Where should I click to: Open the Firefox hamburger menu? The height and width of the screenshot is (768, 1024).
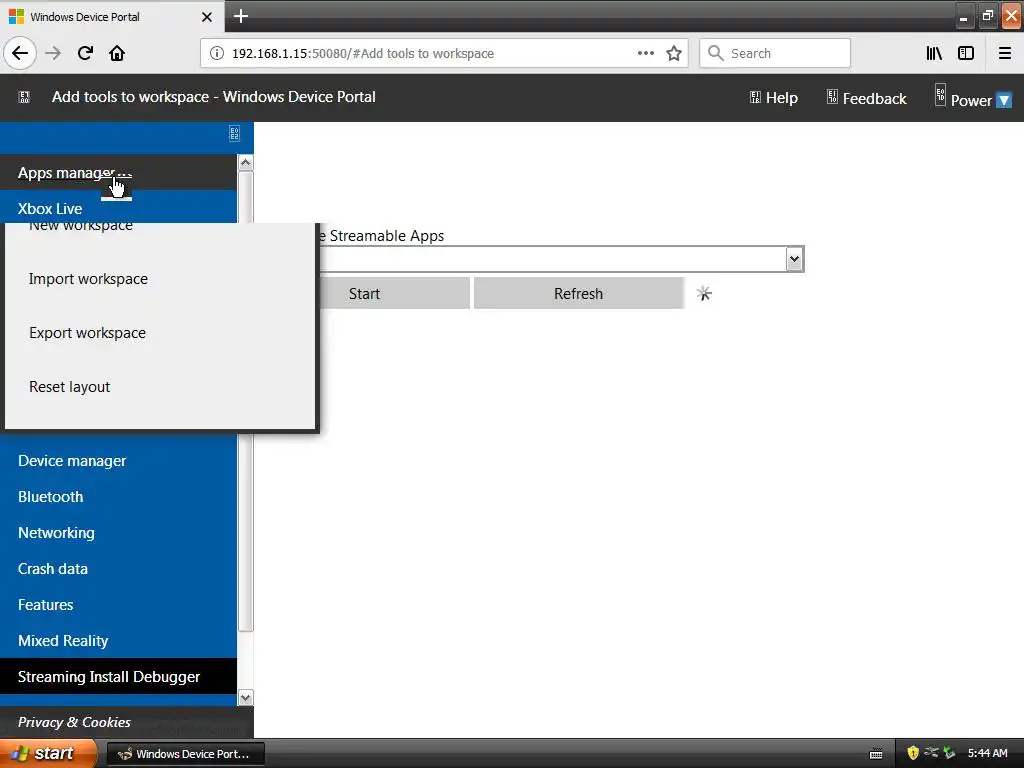[x=1005, y=54]
